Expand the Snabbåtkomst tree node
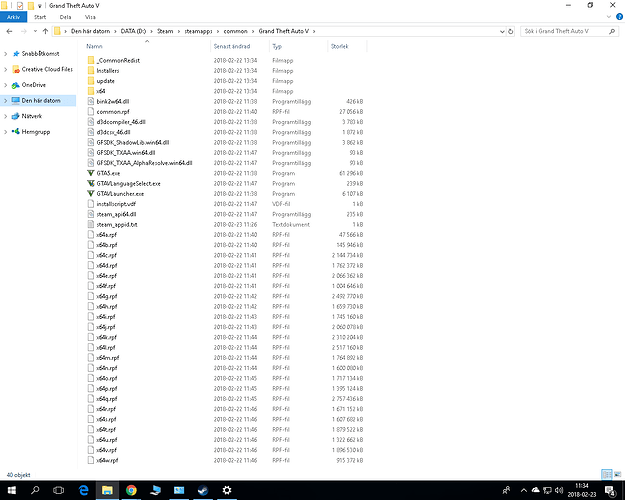 [6, 53]
